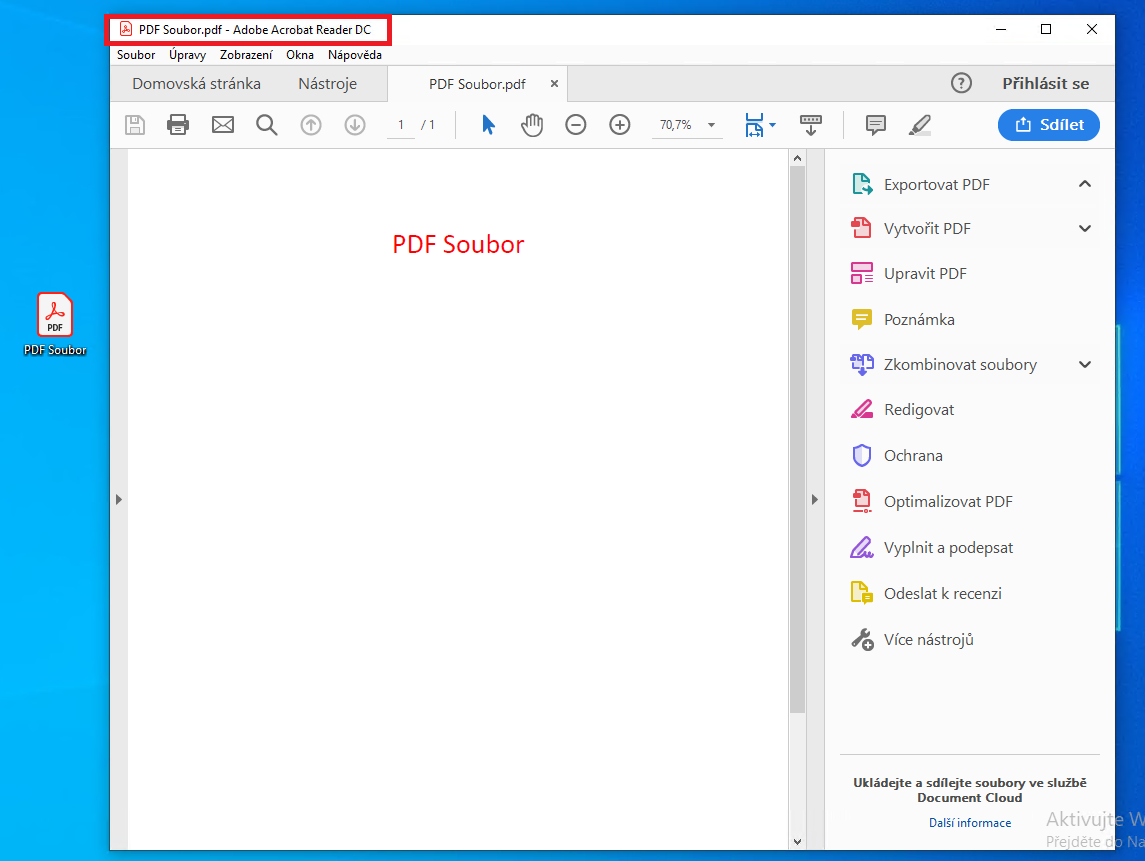Click the Zoom in plus icon

click(x=620, y=125)
